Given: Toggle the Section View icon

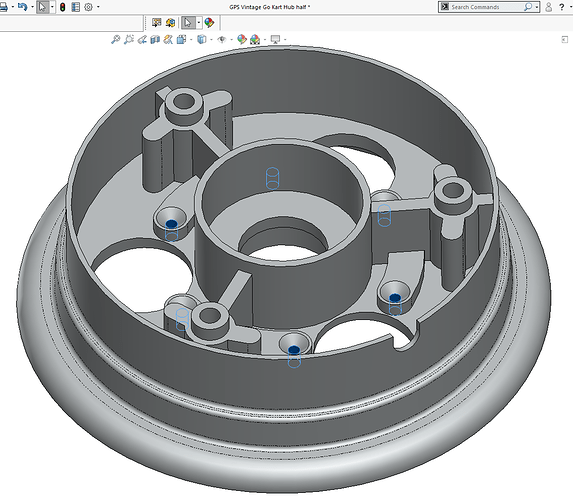Looking at the screenshot, I should point(155,39).
